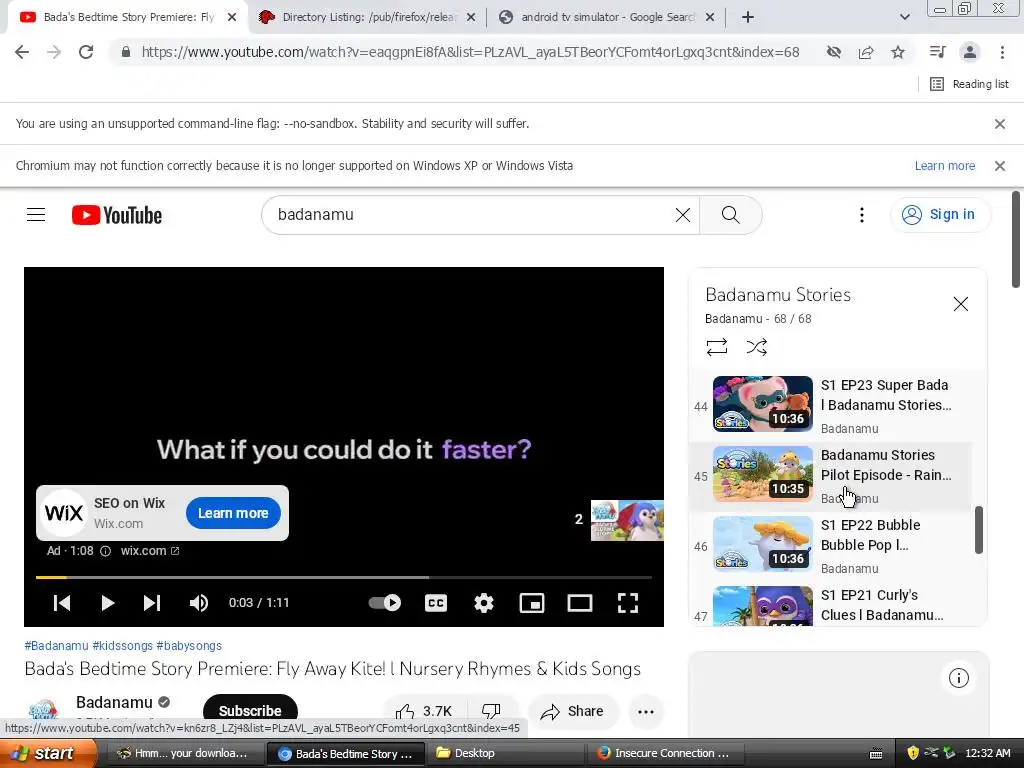
Task: Skip to the next video
Action: tap(152, 603)
